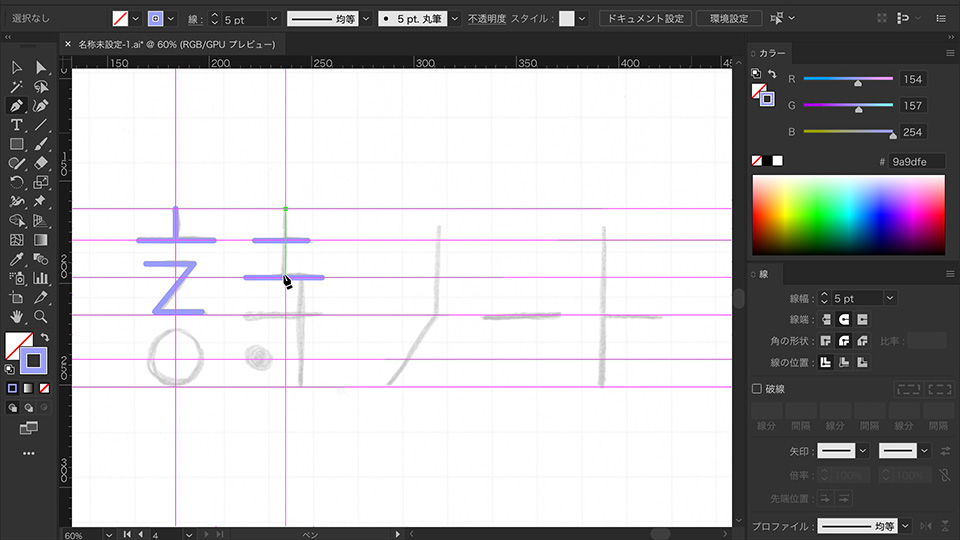Set toolbar paint mode to None
The width and height of the screenshot is (960, 540).
tap(44, 388)
